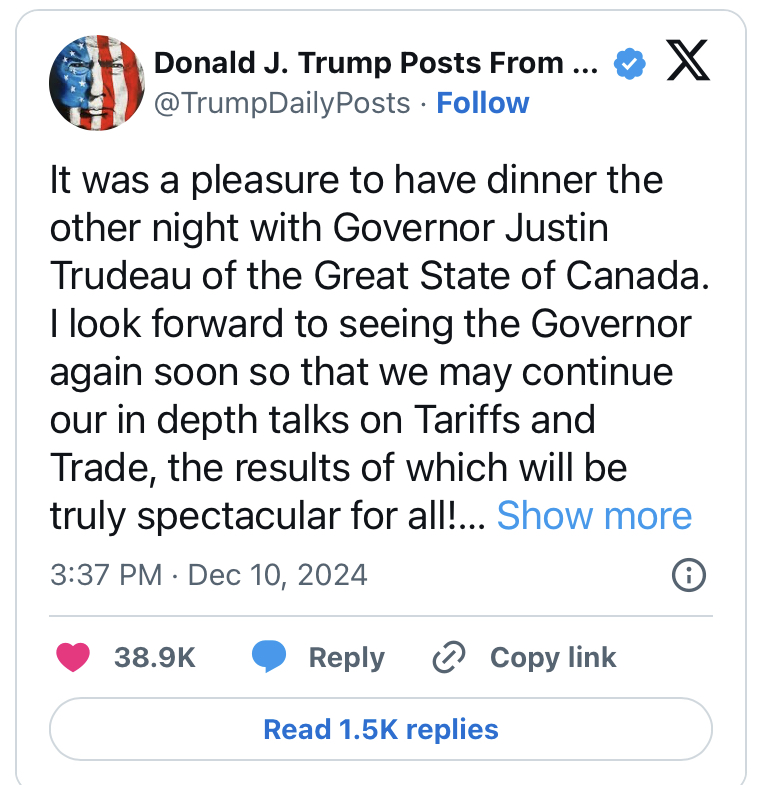
Task: Click the blue reply bubble icon
Action: pyautogui.click(x=269, y=657)
